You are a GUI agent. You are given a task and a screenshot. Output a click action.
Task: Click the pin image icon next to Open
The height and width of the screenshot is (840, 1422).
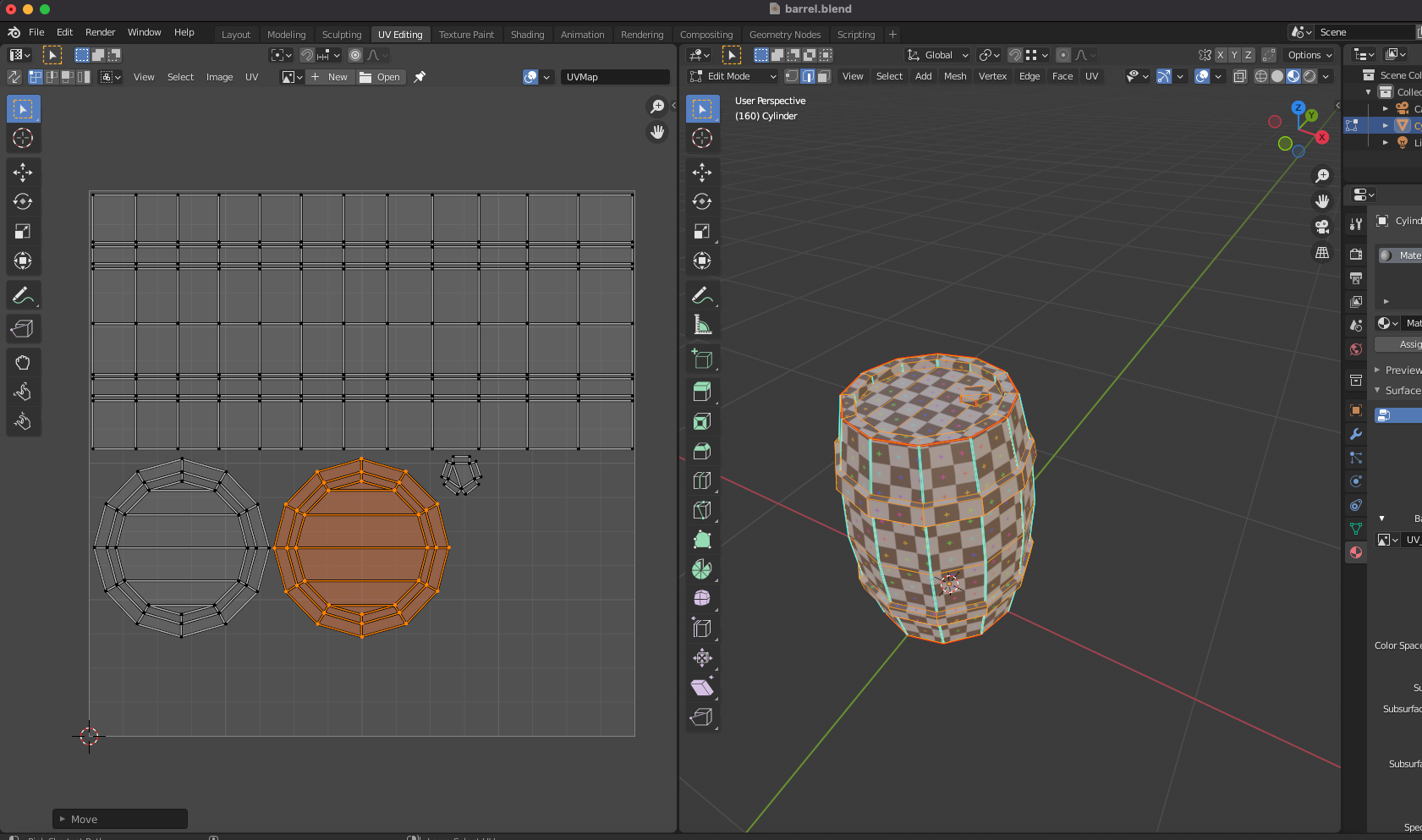420,77
